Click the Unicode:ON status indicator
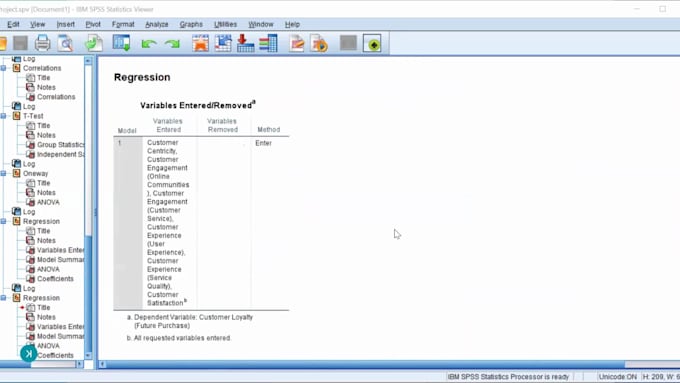The width and height of the screenshot is (680, 383). point(618,376)
